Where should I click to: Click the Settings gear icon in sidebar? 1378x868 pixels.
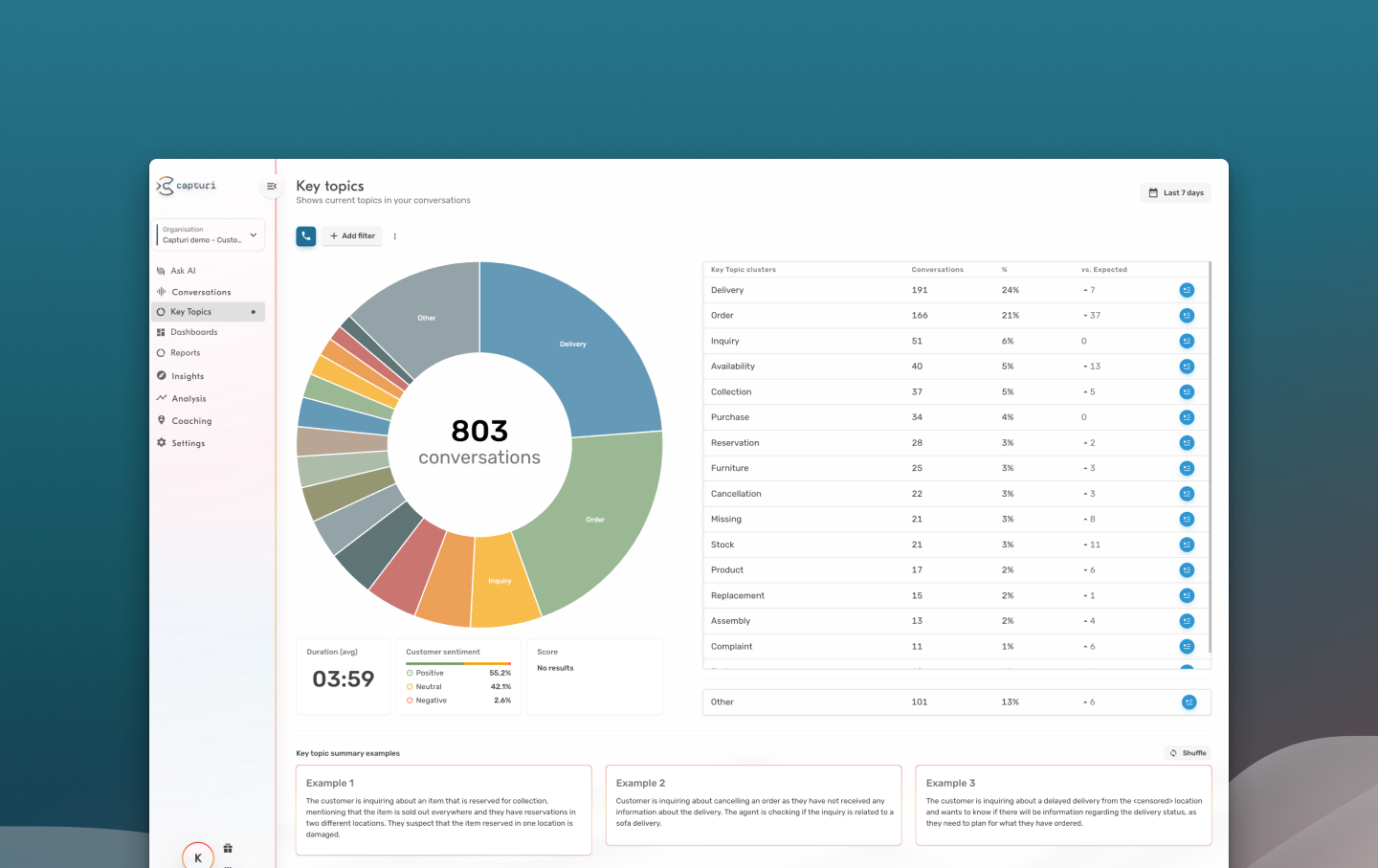(x=162, y=443)
